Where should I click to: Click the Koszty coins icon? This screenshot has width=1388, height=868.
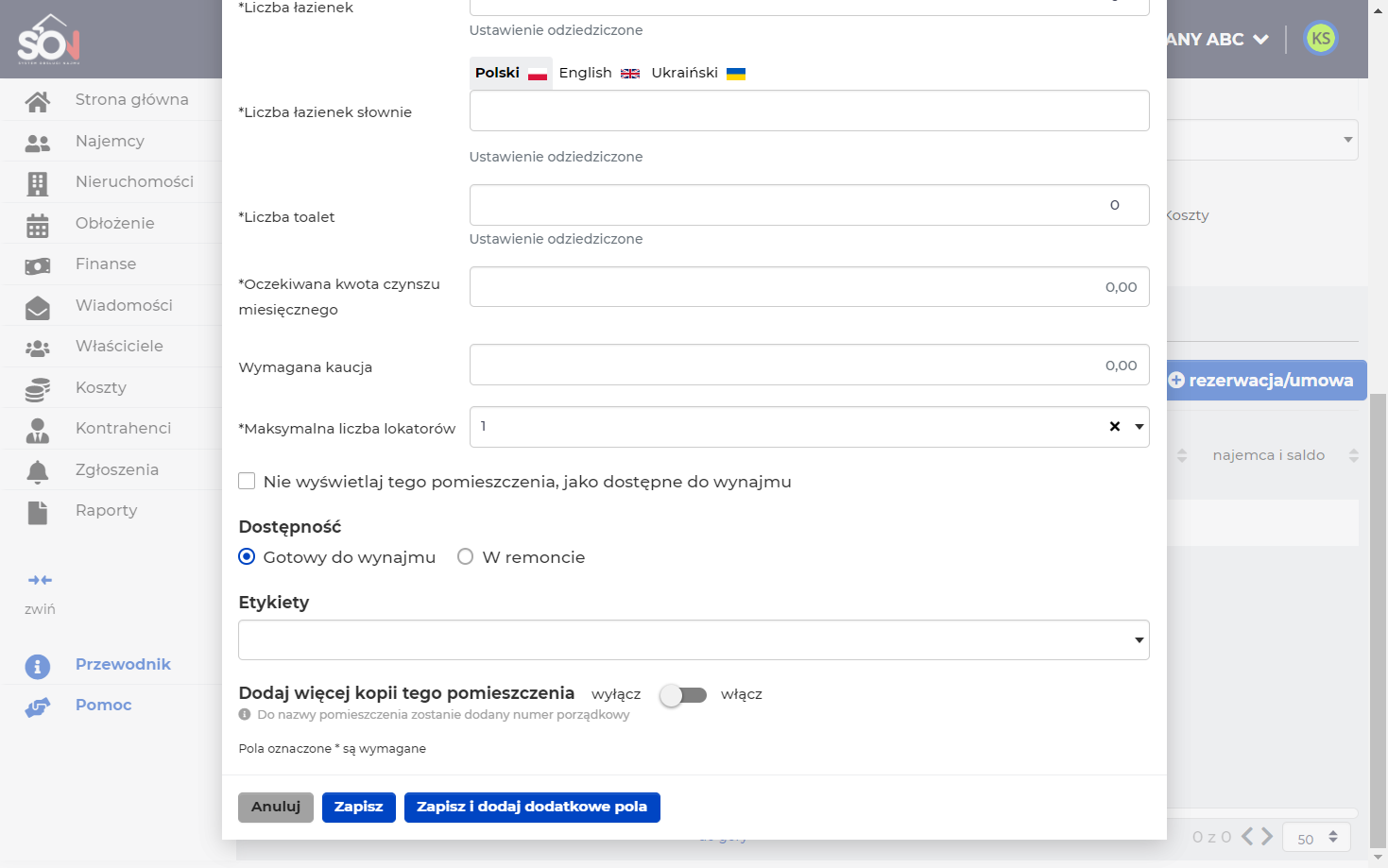[x=38, y=389]
